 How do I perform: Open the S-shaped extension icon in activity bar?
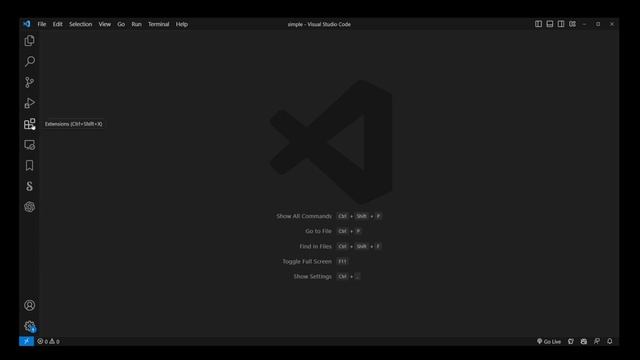point(29,186)
